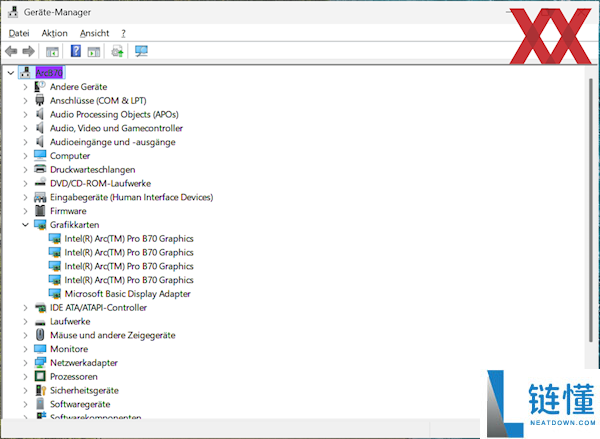The width and height of the screenshot is (600, 439).
Task: Select the Laufwerke label
Action: 70,321
